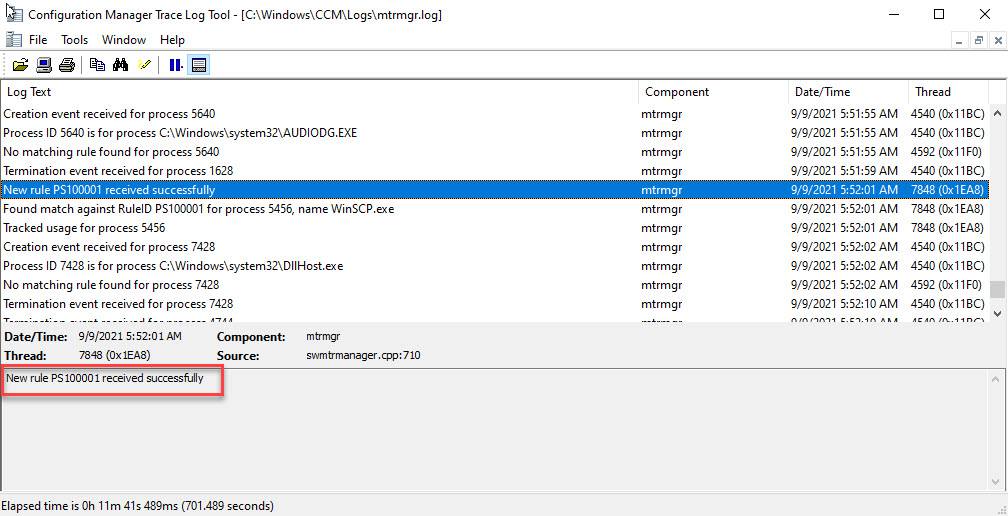
Task: Toggle the Show/Hide details pane icon
Action: 199,65
